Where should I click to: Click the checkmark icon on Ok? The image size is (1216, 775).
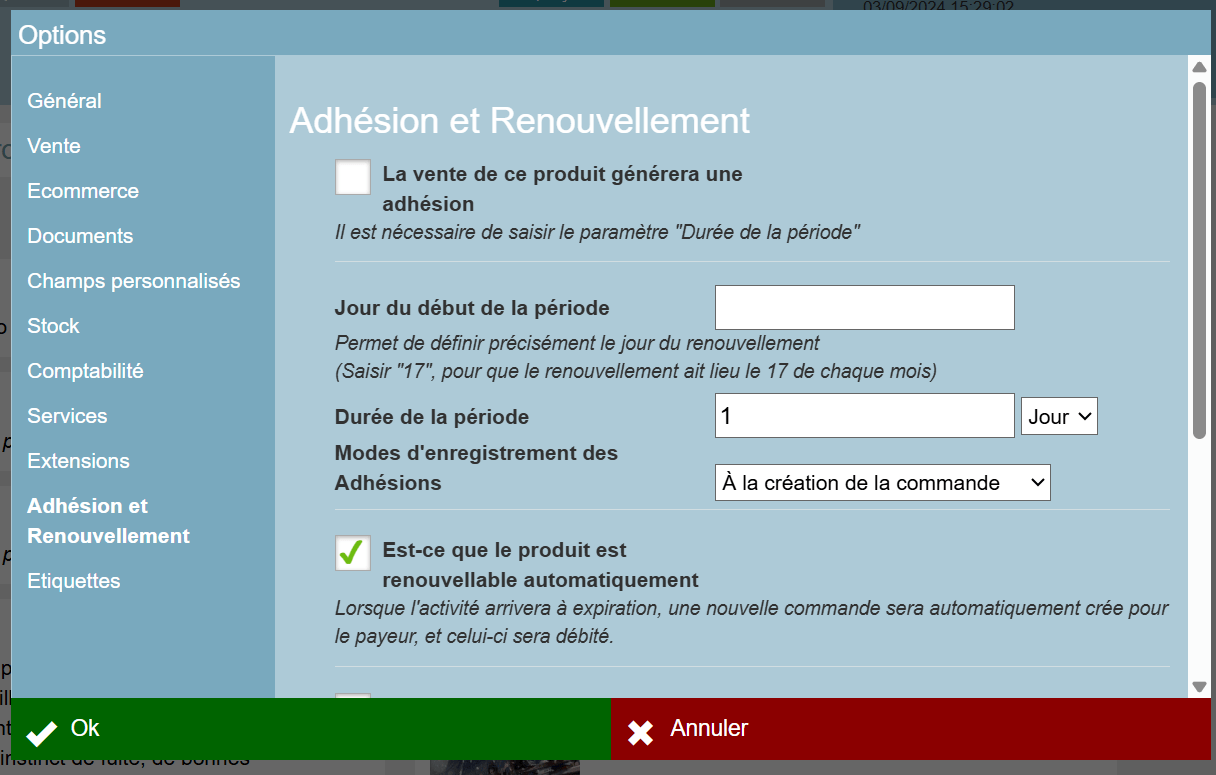(42, 733)
